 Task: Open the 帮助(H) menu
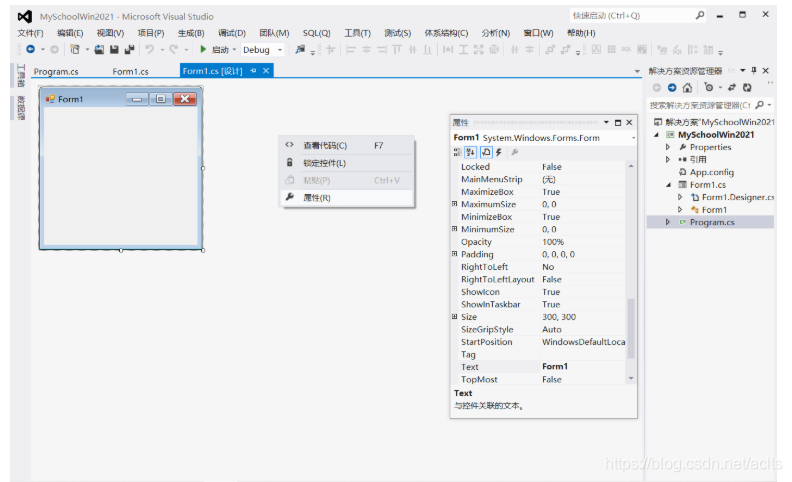581,33
